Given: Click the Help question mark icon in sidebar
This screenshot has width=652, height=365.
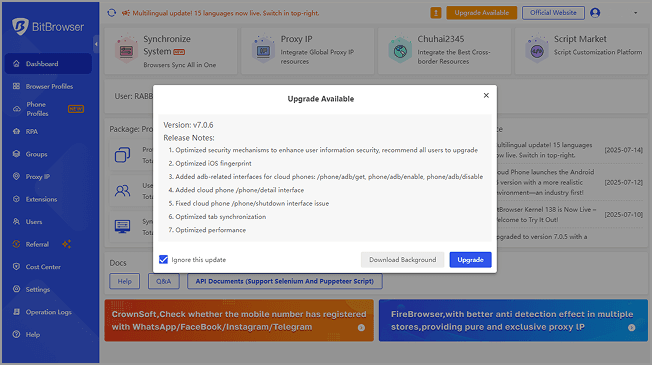Looking at the screenshot, I should click(x=16, y=334).
